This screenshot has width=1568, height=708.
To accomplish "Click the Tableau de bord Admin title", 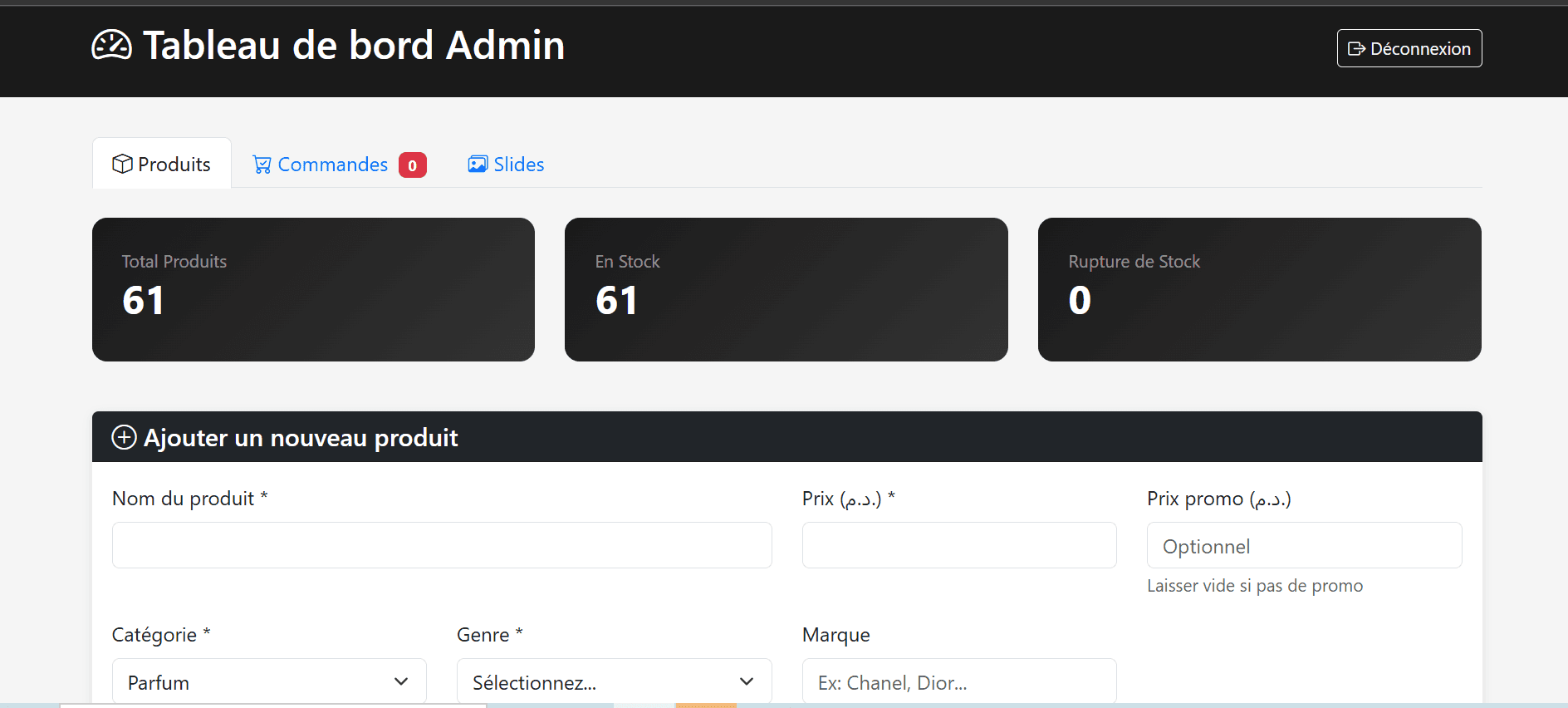I will click(x=354, y=45).
